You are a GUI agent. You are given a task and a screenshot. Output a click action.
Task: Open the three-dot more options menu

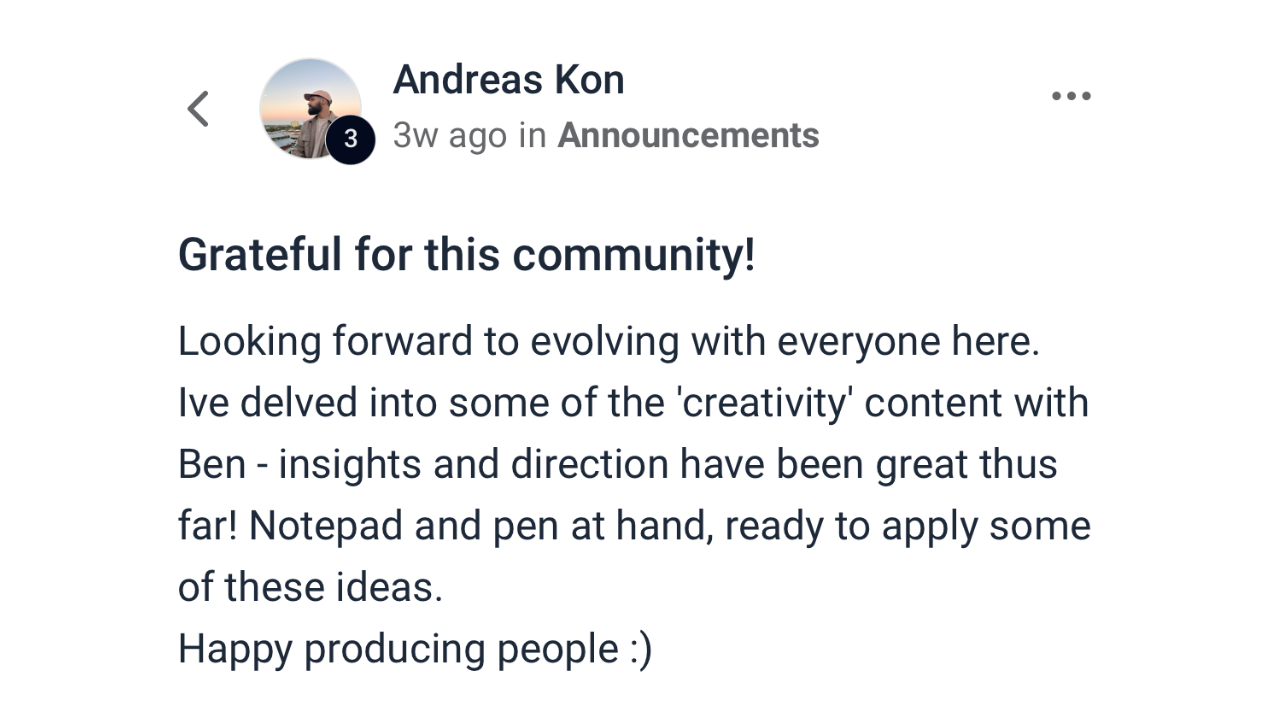[1071, 96]
